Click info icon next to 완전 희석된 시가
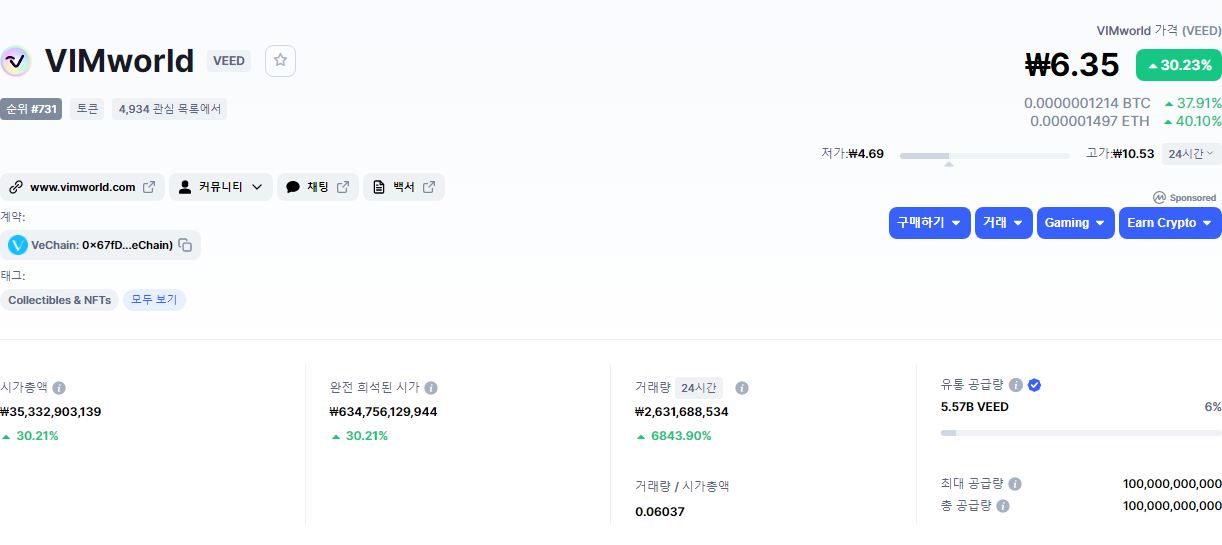Image resolution: width=1222 pixels, height=545 pixels. [431, 388]
